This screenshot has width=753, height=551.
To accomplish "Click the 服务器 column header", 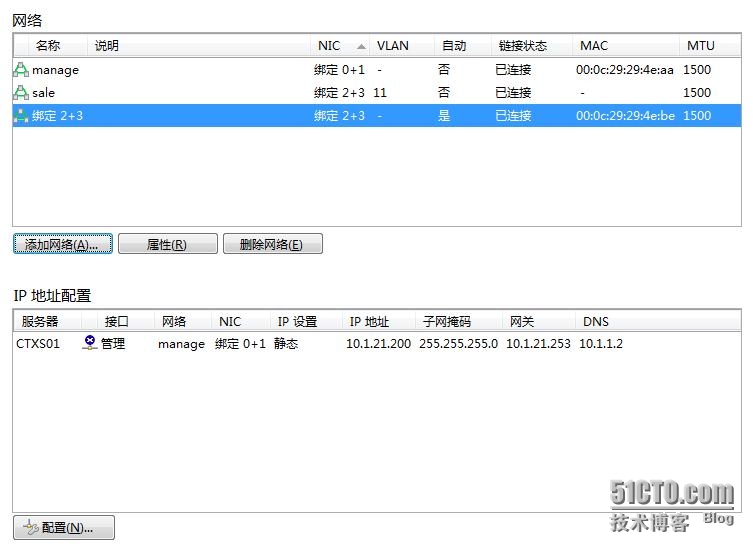I will 48,321.
